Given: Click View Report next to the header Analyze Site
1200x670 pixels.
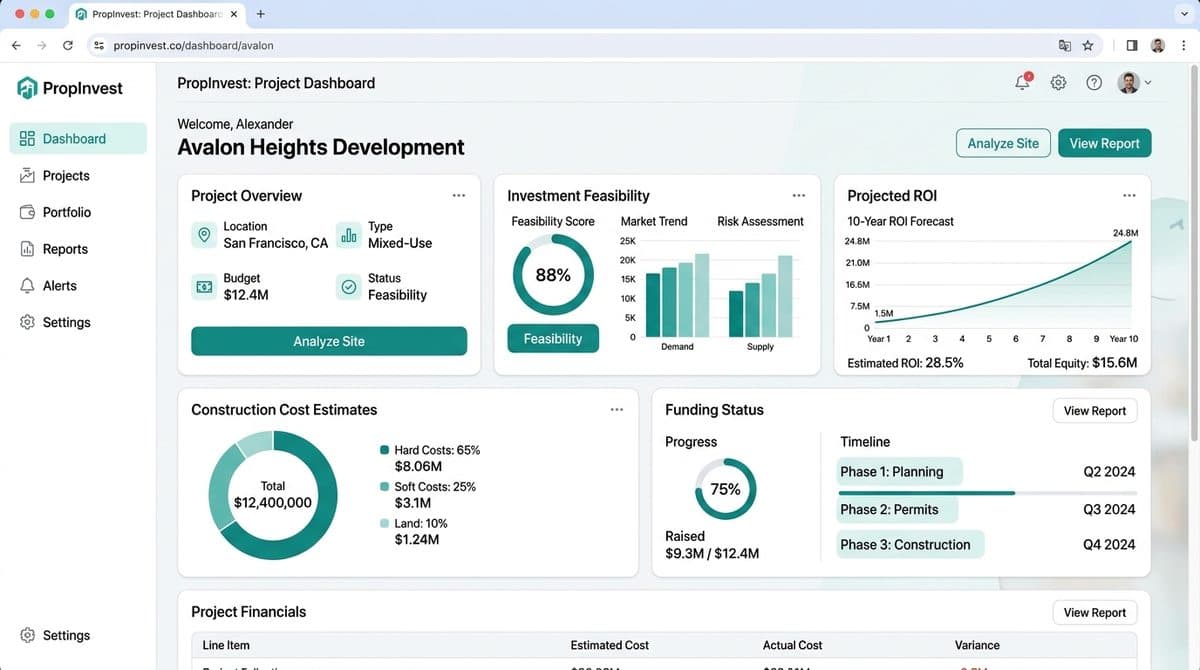Looking at the screenshot, I should point(1105,143).
